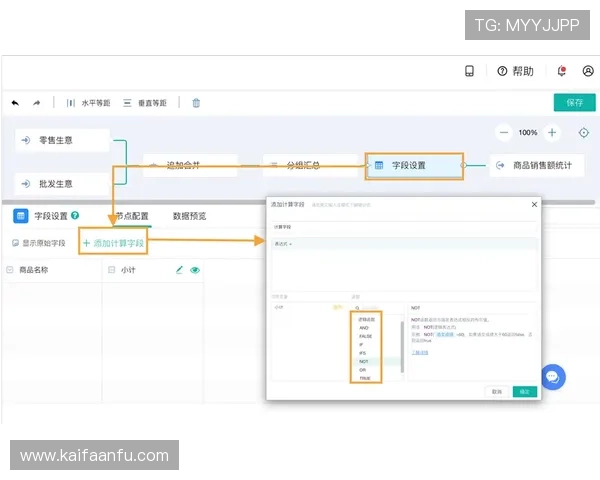The height and width of the screenshot is (480, 600).
Task: Click the green 保存 save button
Action: pos(574,103)
